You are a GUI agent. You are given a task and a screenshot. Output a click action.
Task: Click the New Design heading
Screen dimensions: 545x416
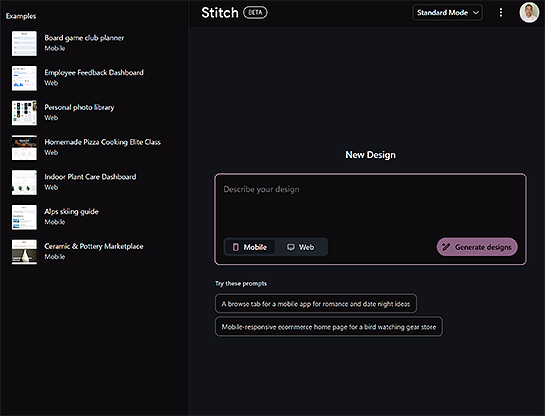tap(370, 155)
